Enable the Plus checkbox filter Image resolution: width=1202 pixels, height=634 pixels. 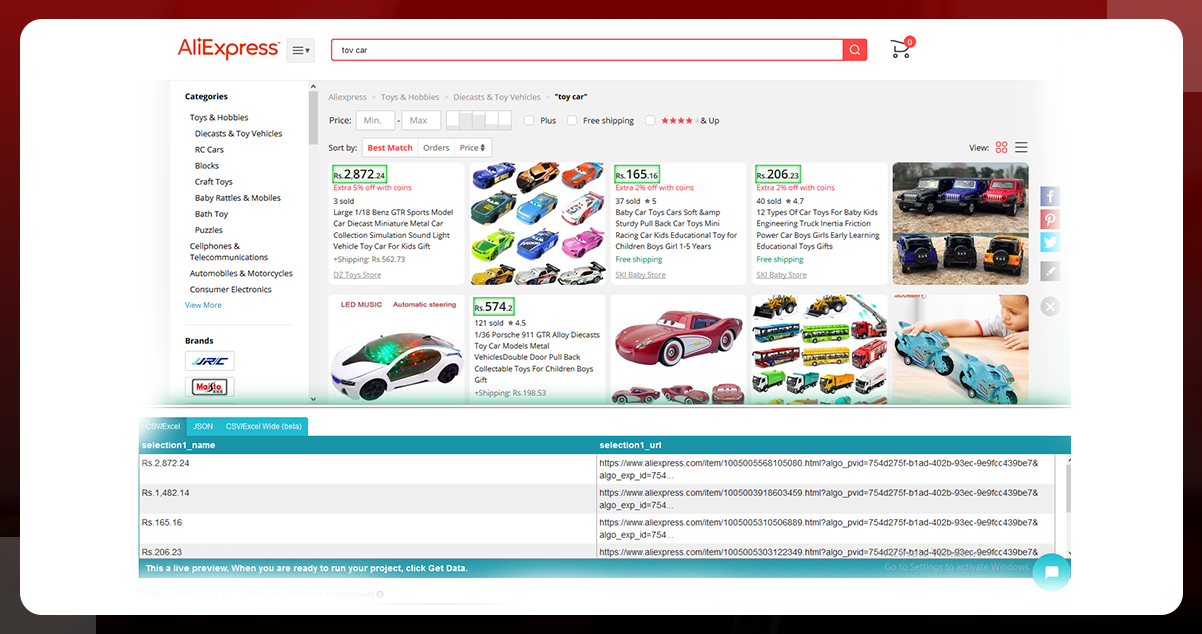(x=529, y=120)
